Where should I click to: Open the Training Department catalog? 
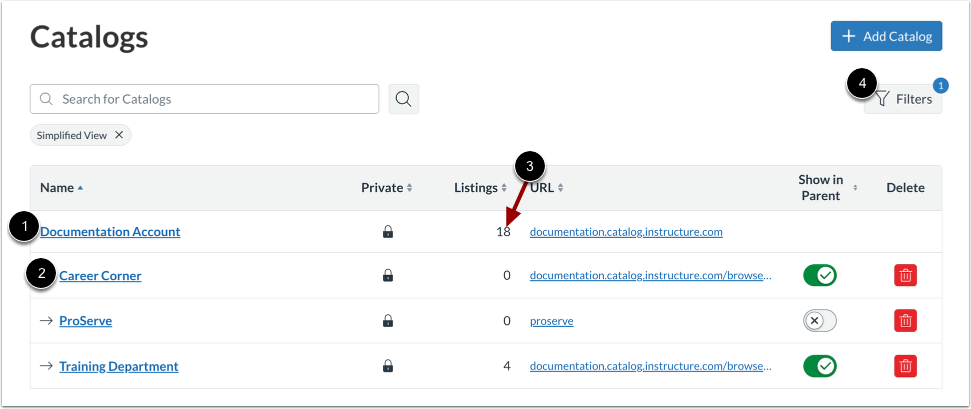click(x=119, y=366)
